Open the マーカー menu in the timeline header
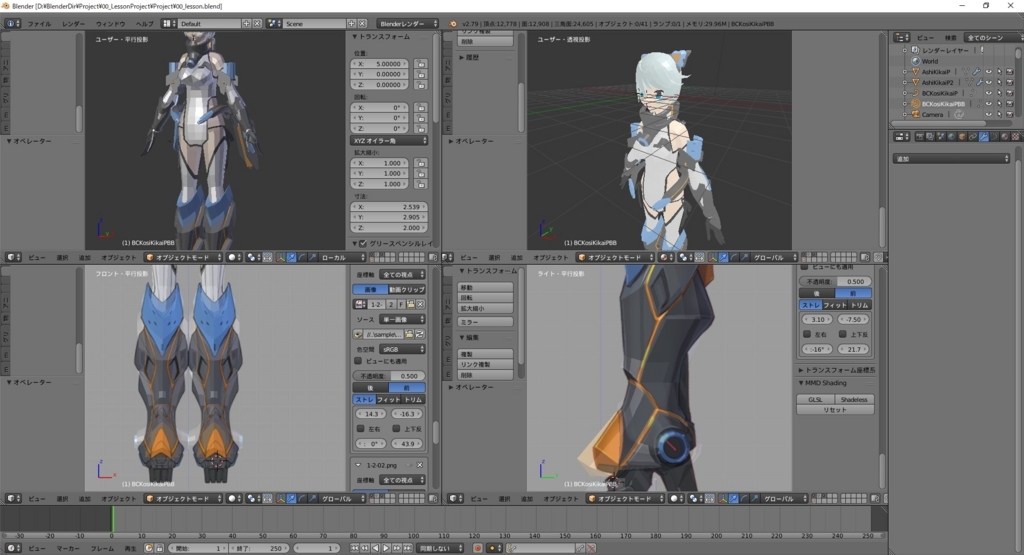 pyautogui.click(x=68, y=548)
